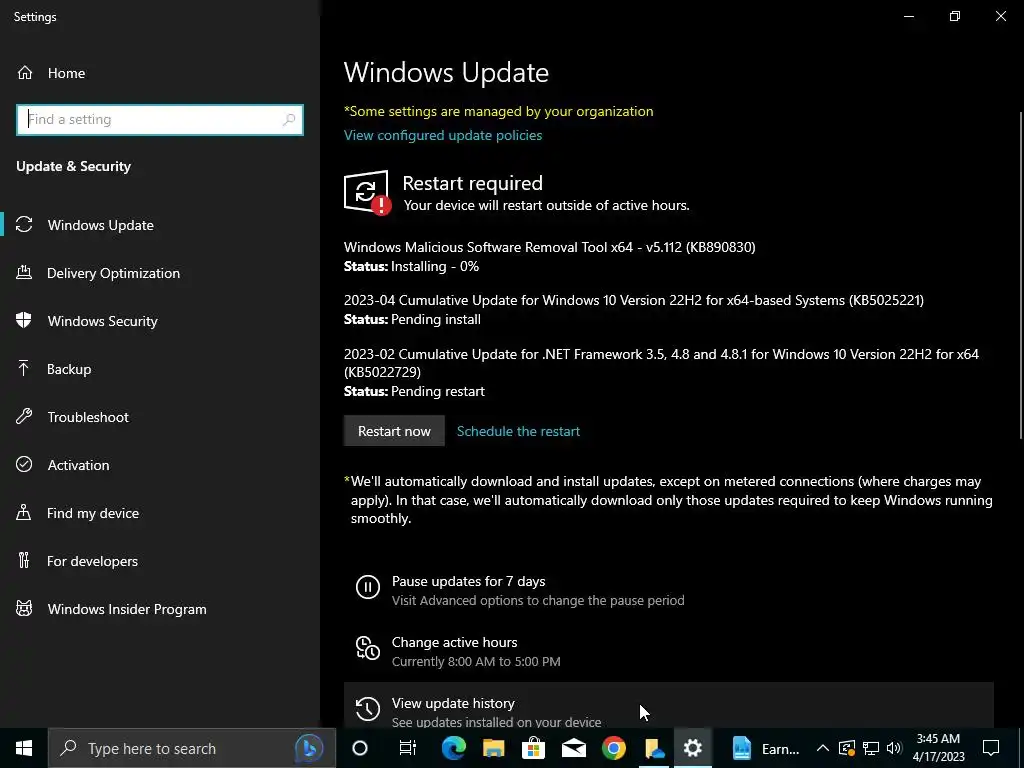Launch Microsoft Edge from the taskbar

[453, 748]
